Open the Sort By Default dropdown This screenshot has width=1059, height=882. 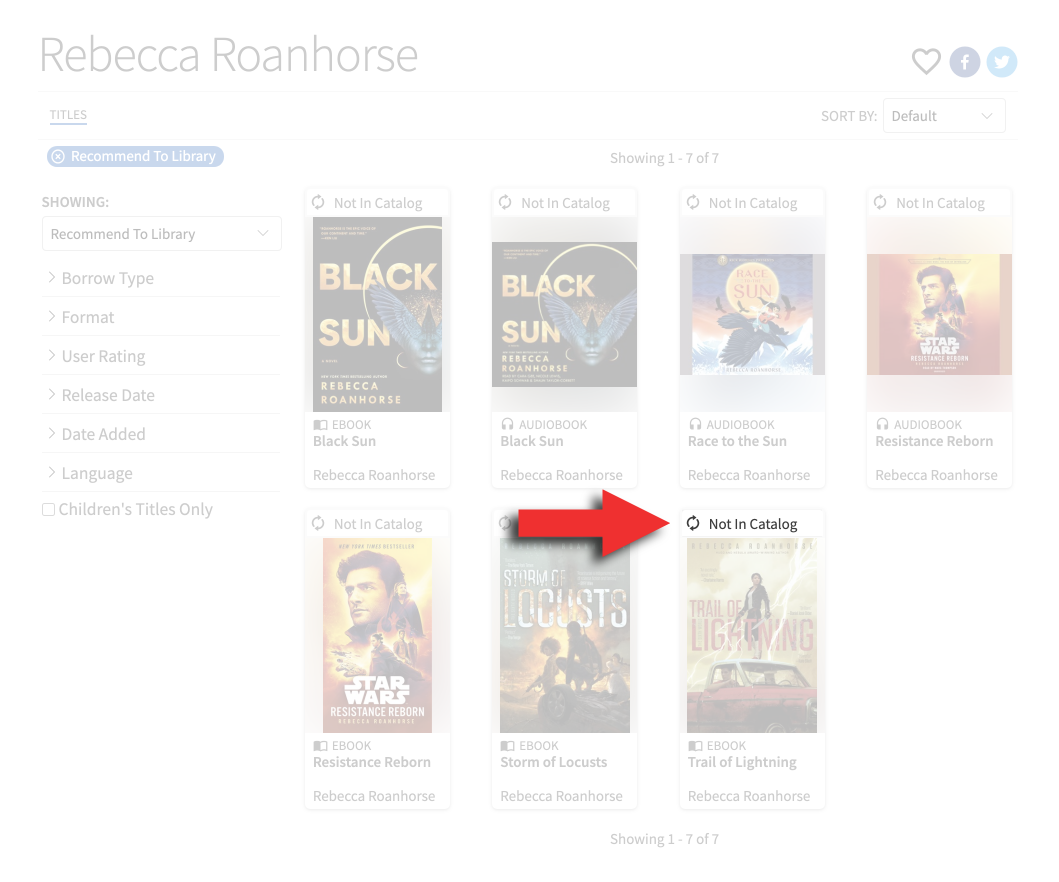[944, 115]
